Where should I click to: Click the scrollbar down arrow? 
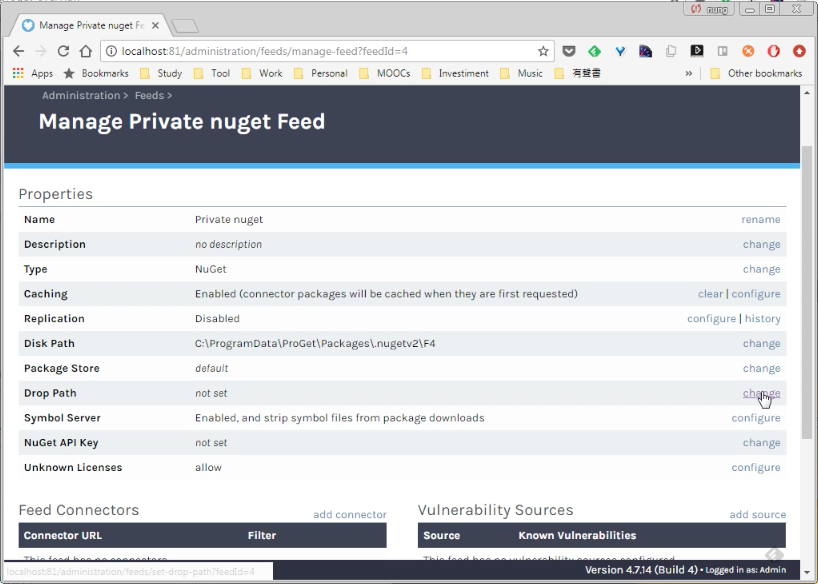coord(807,573)
